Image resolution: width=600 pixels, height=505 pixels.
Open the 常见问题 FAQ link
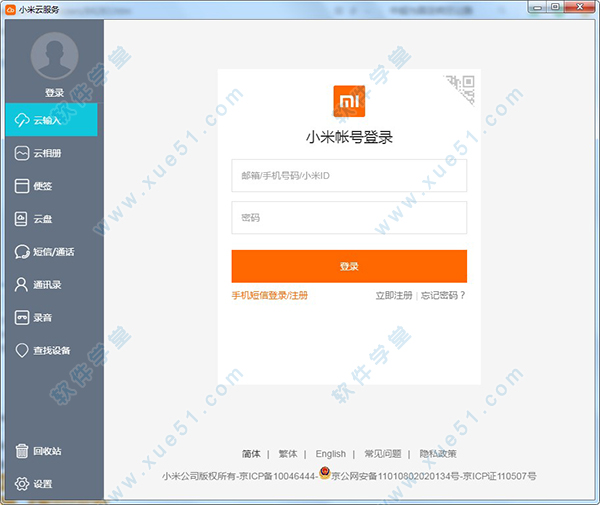pyautogui.click(x=383, y=454)
